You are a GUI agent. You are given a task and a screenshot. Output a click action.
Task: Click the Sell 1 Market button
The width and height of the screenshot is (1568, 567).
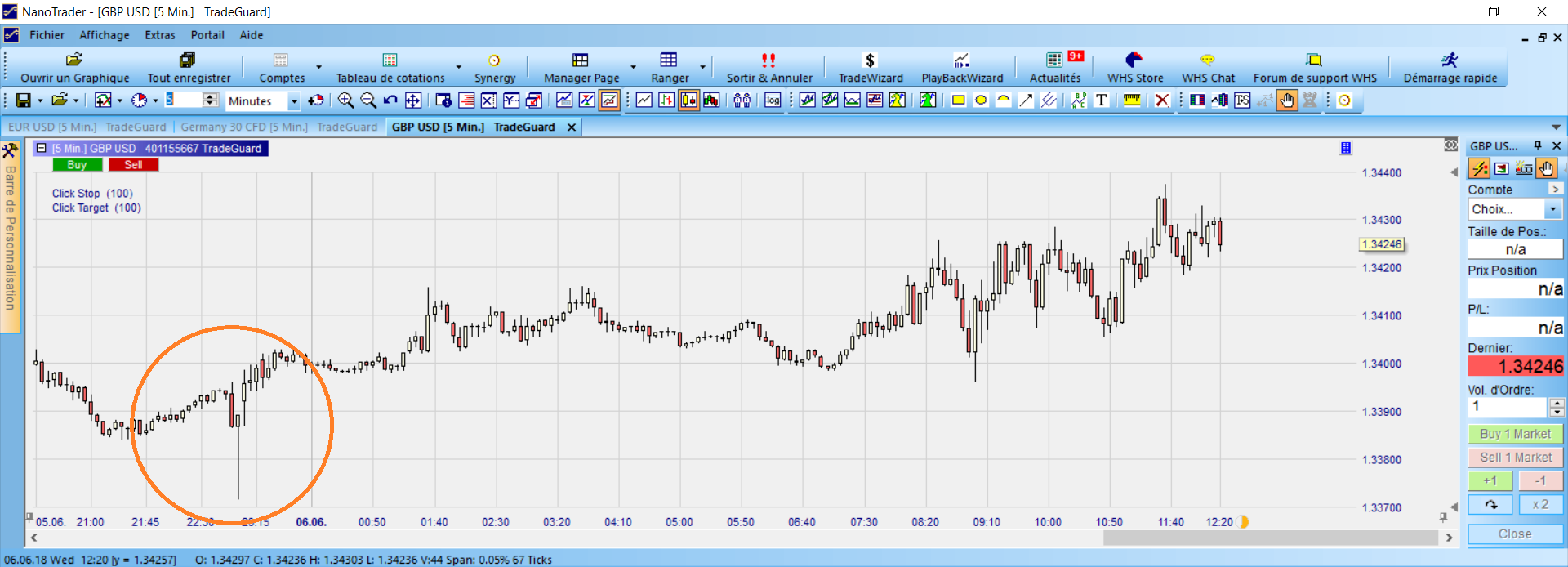pos(1515,458)
